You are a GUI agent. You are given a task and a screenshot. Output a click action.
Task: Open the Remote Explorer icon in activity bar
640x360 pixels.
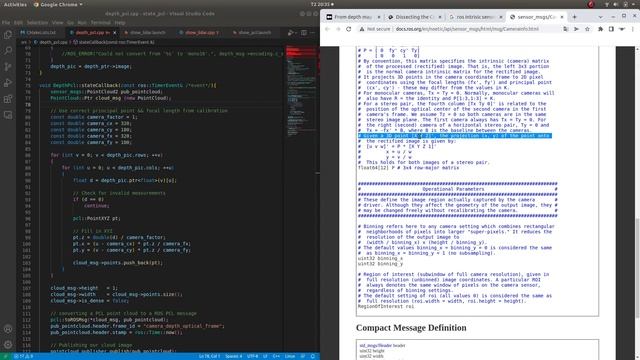click(8, 115)
